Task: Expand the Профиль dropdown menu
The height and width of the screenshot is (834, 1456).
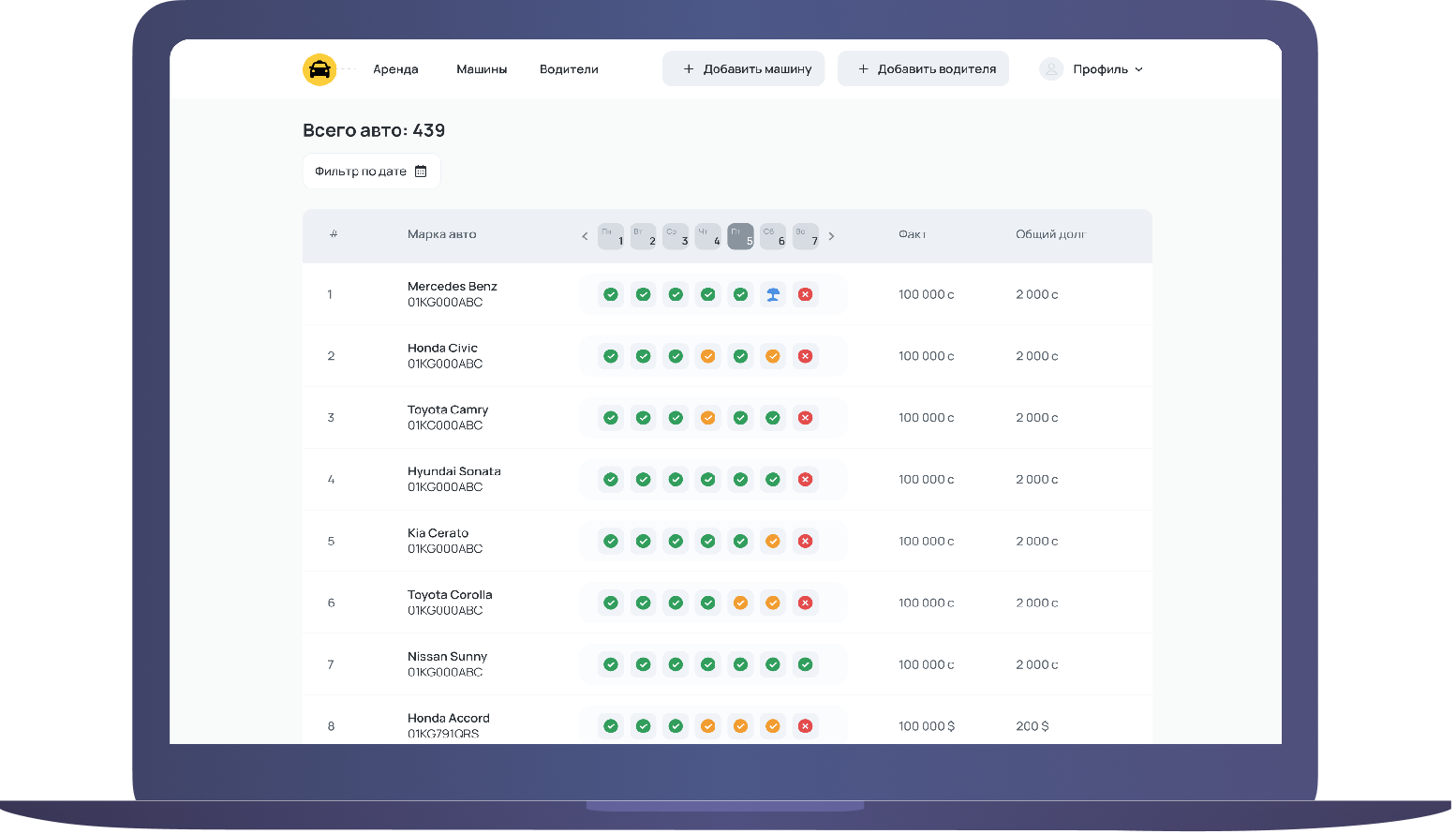Action: click(1107, 69)
